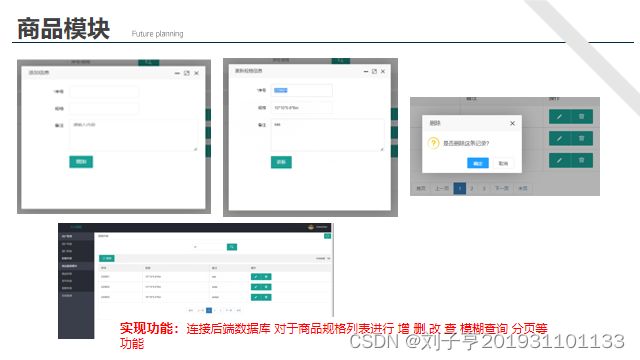Viewport: 640px width, 360px height.
Task: Click 上一页 in delete screenshot pagination
Action: pyautogui.click(x=442, y=188)
